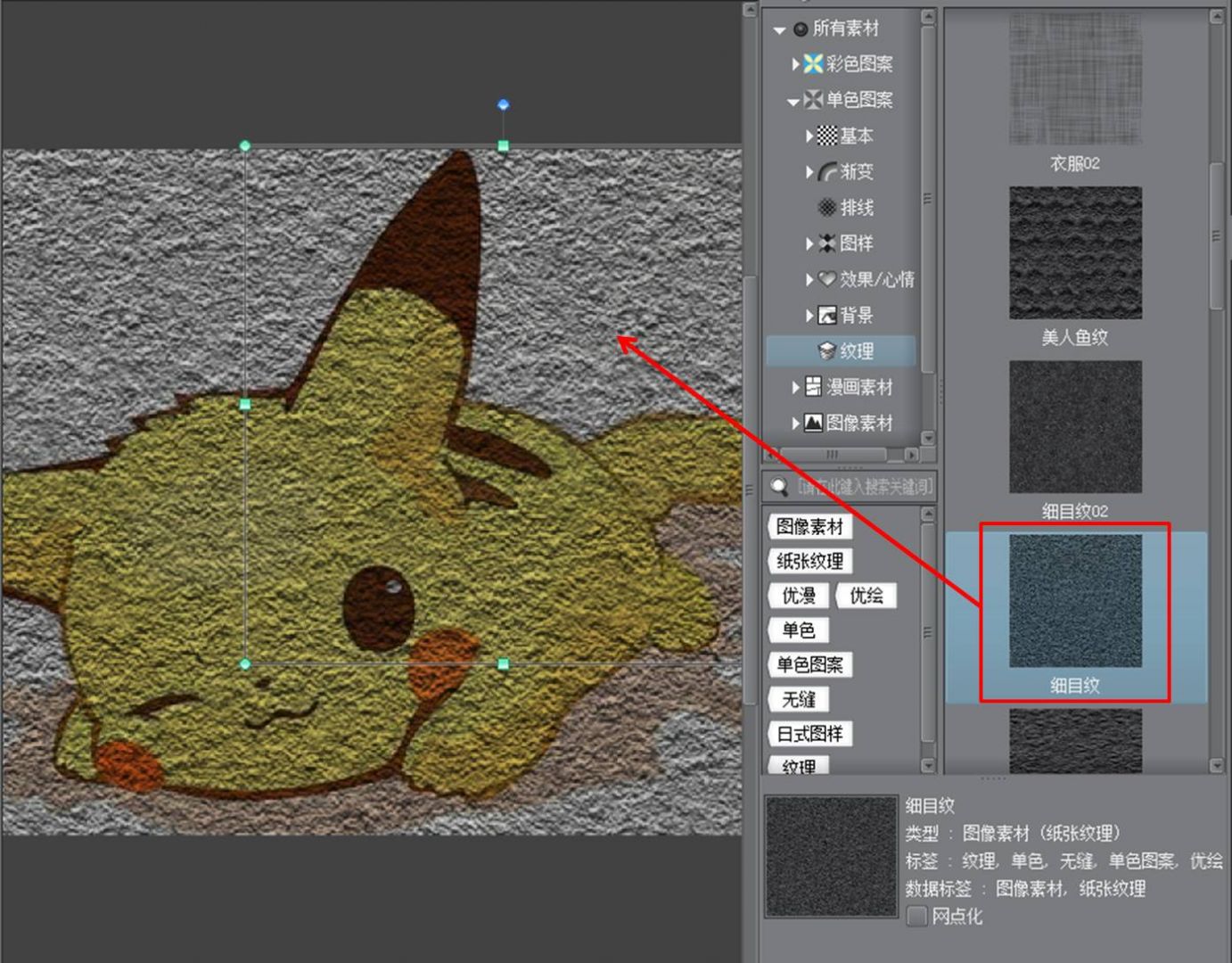Image resolution: width=1232 pixels, height=963 pixels.
Task: Enable the 网点化 checkbox
Action: [x=916, y=916]
